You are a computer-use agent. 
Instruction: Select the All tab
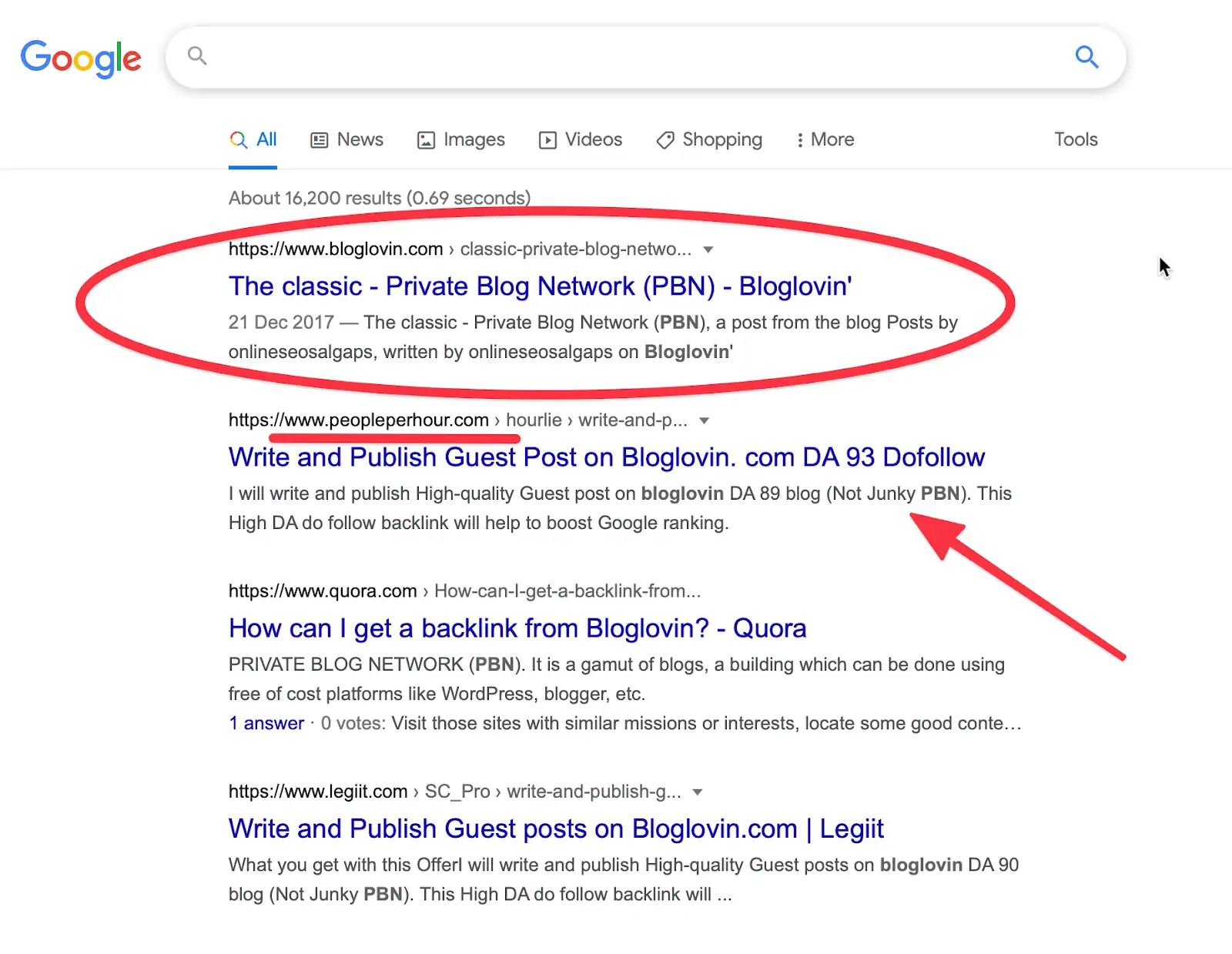click(253, 139)
